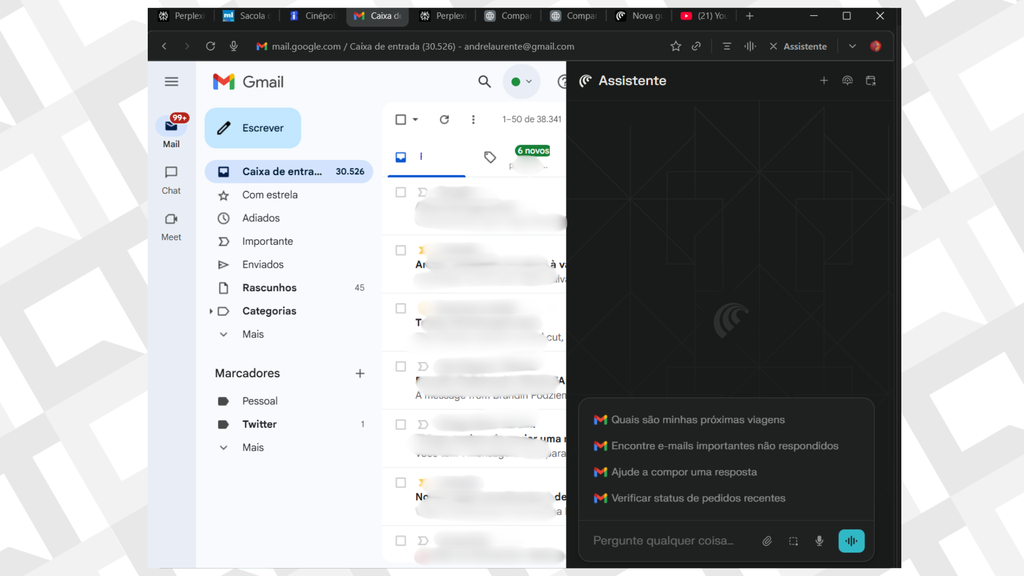Refresh the inbox message list
Viewport: 1024px width, 576px height.
tap(444, 119)
